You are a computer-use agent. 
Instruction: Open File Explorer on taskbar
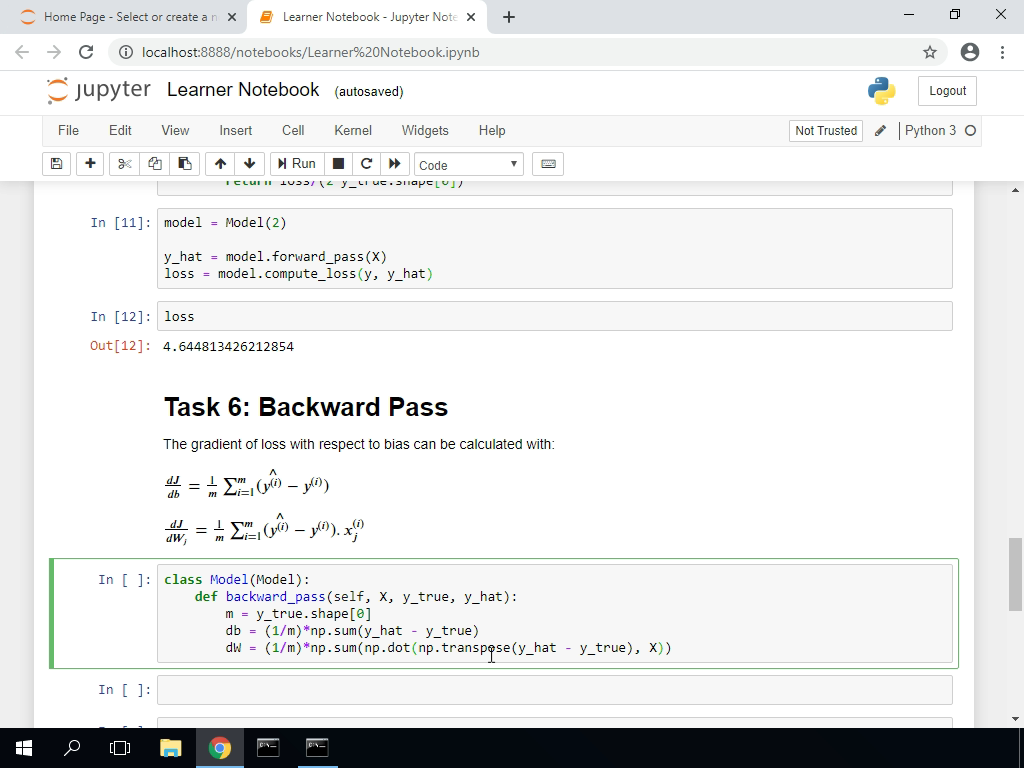point(170,748)
